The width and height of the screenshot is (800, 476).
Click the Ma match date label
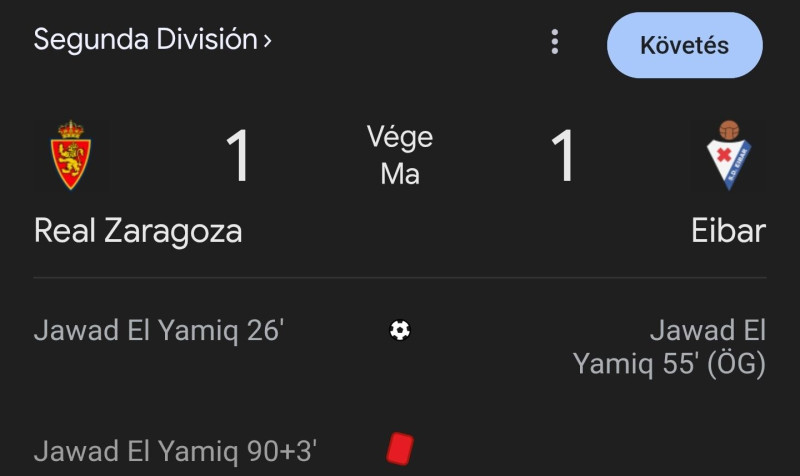click(400, 174)
